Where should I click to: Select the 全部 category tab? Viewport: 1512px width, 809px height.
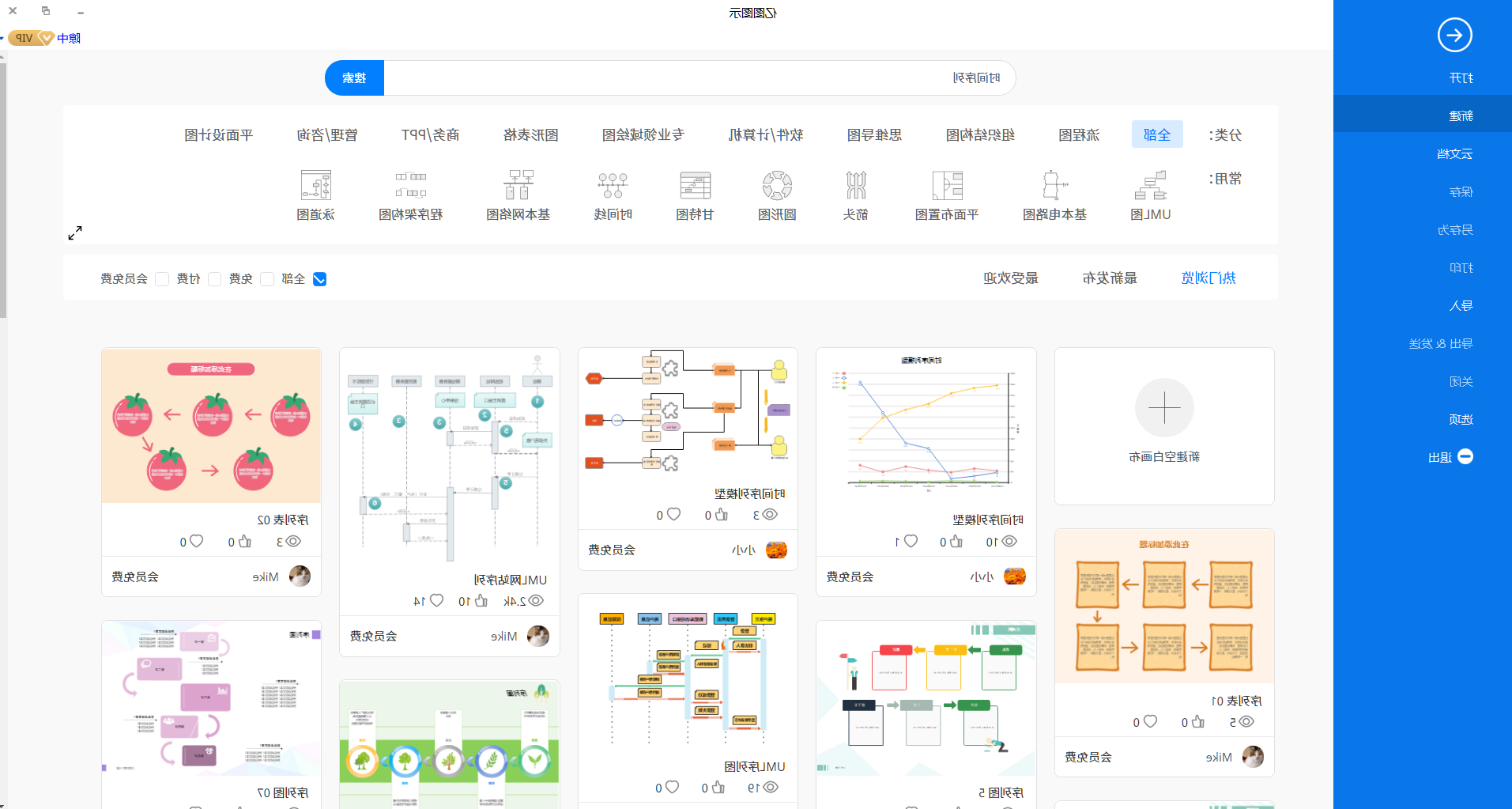(x=1157, y=134)
